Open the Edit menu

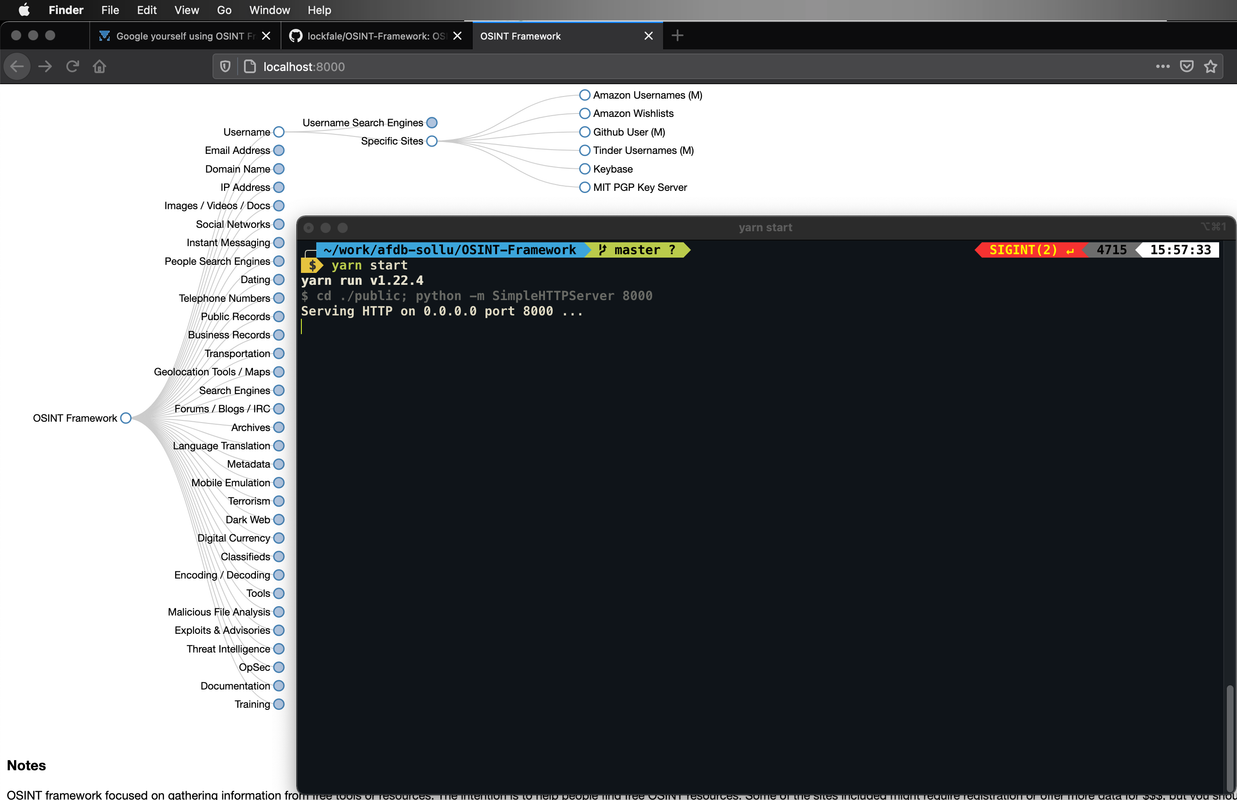(147, 10)
